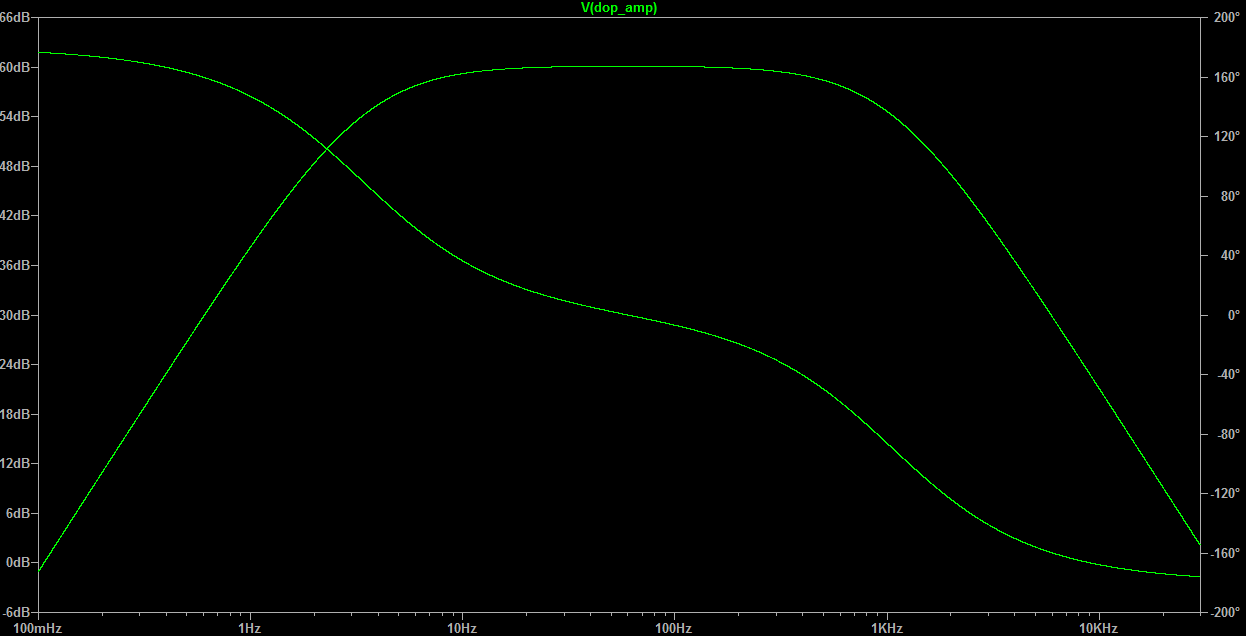This screenshot has height=636, width=1246.
Task: Click the 120° phase axis label
Action: (x=1226, y=137)
